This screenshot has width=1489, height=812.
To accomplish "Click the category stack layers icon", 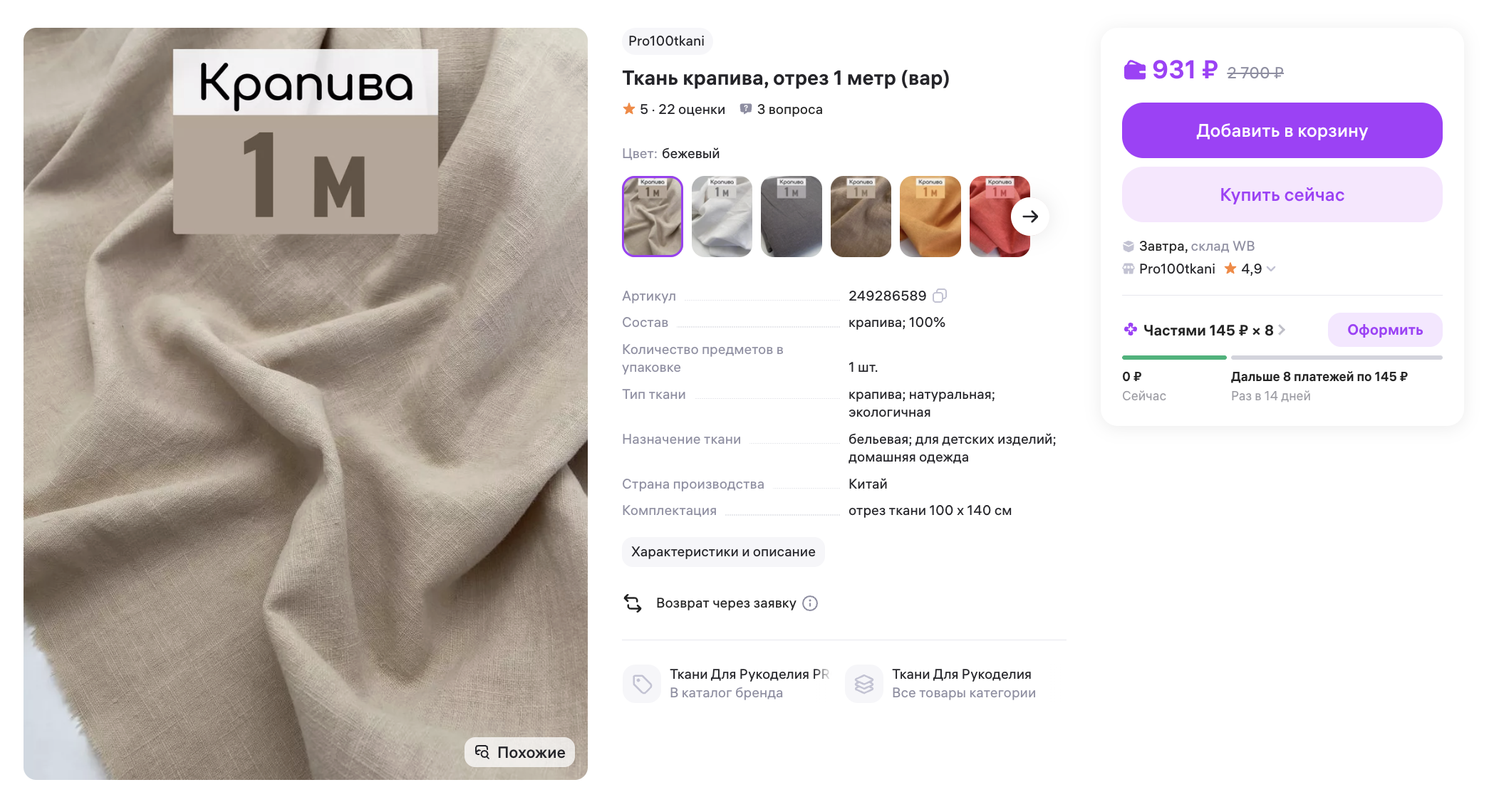I will click(864, 684).
